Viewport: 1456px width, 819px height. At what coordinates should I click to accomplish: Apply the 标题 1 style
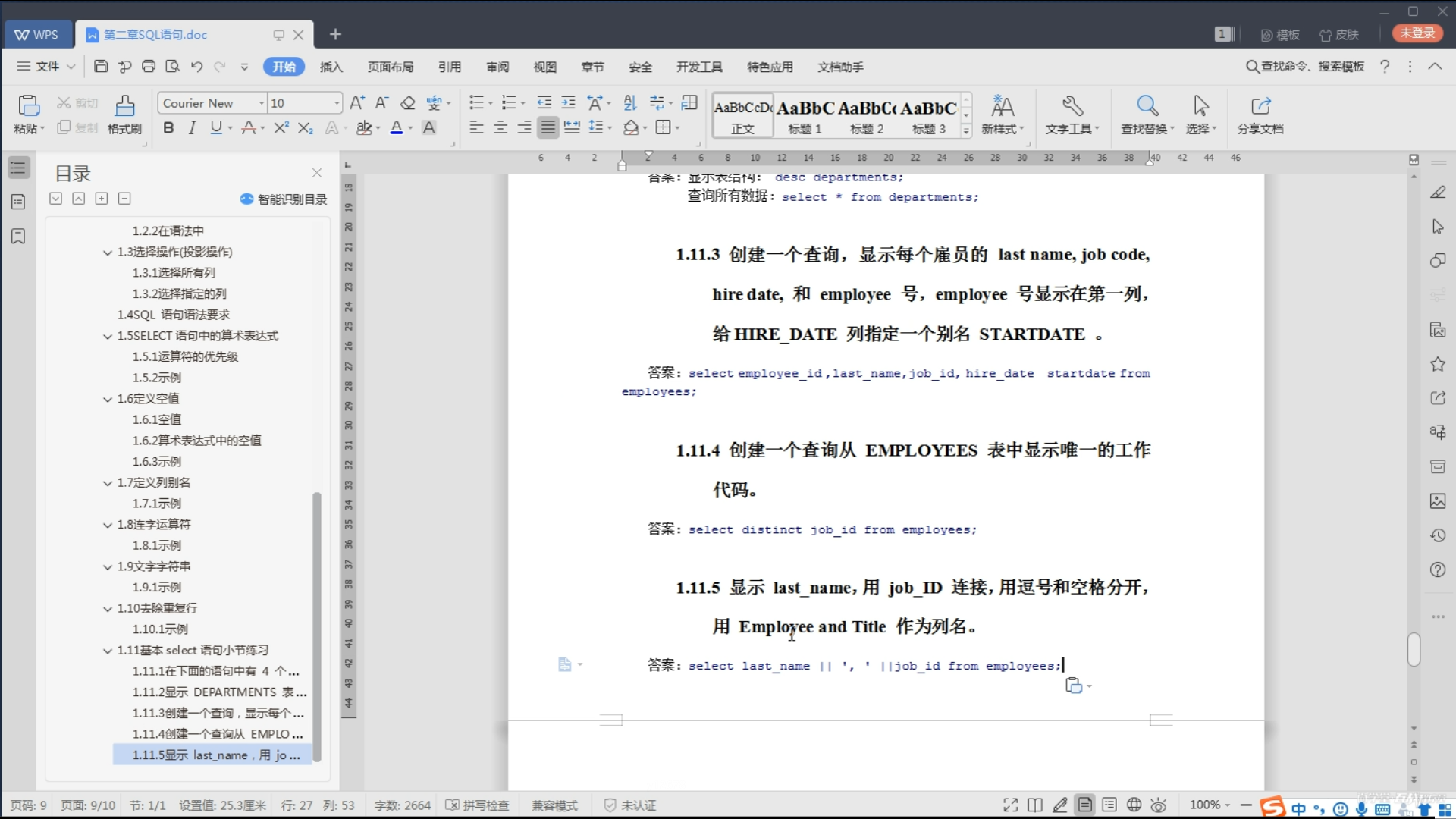(805, 115)
